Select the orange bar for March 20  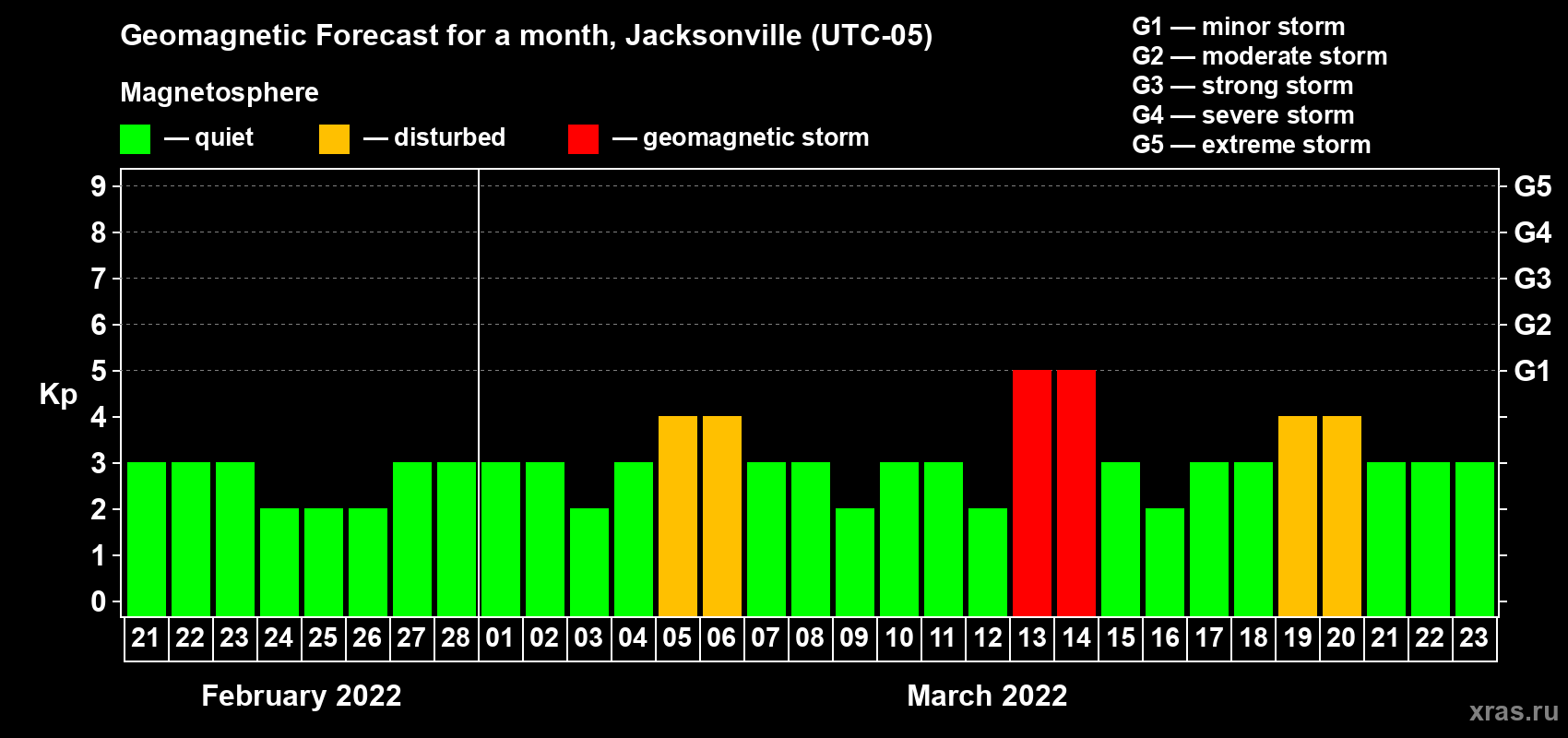(x=1342, y=516)
